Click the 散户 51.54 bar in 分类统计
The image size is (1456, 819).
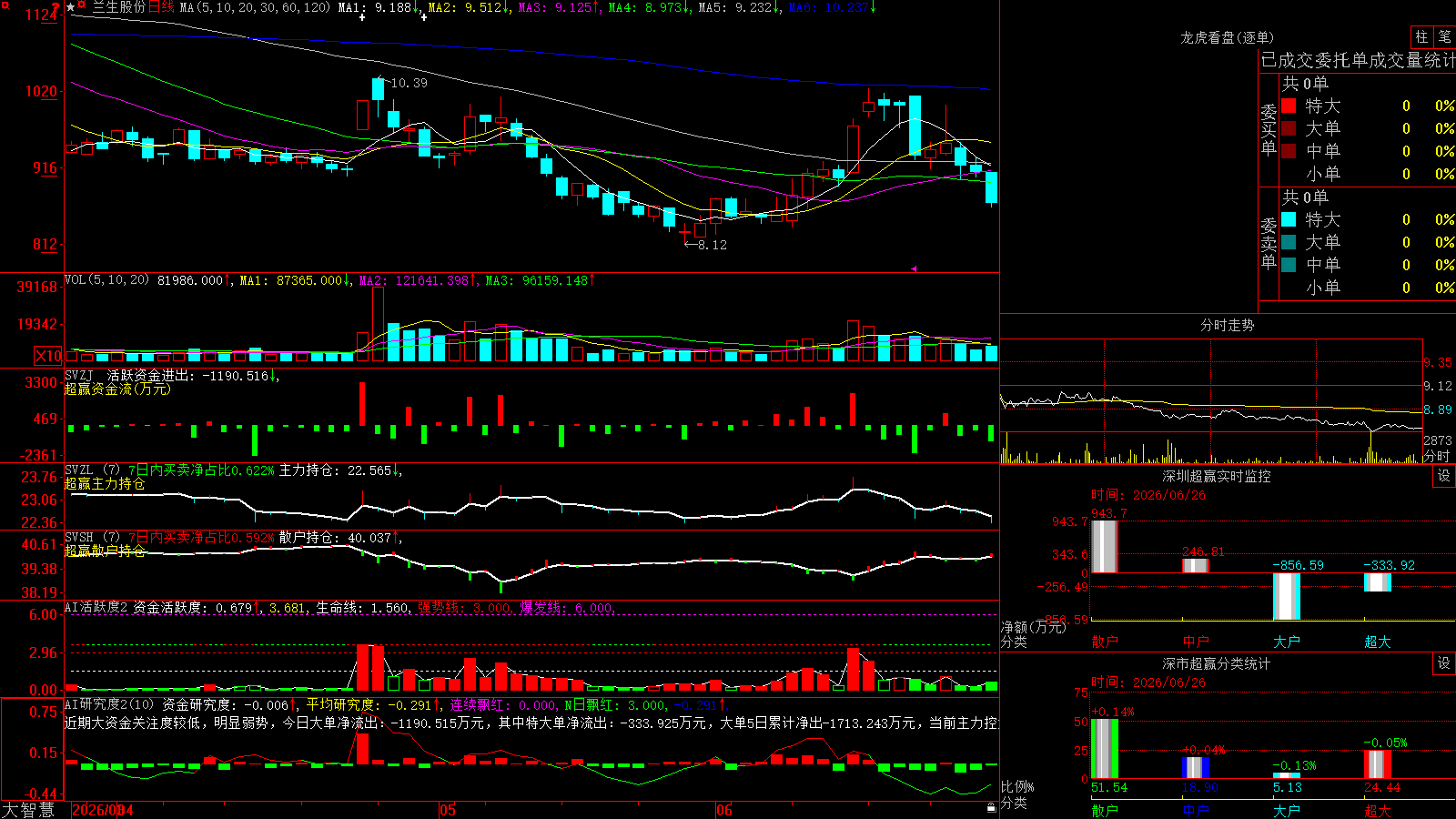click(1105, 749)
